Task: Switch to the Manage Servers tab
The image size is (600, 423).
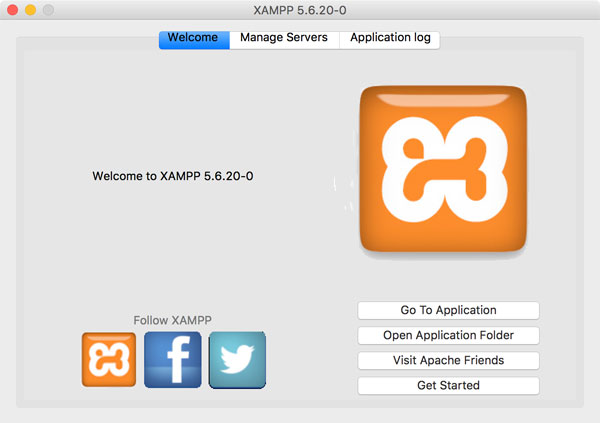Action: (x=284, y=40)
